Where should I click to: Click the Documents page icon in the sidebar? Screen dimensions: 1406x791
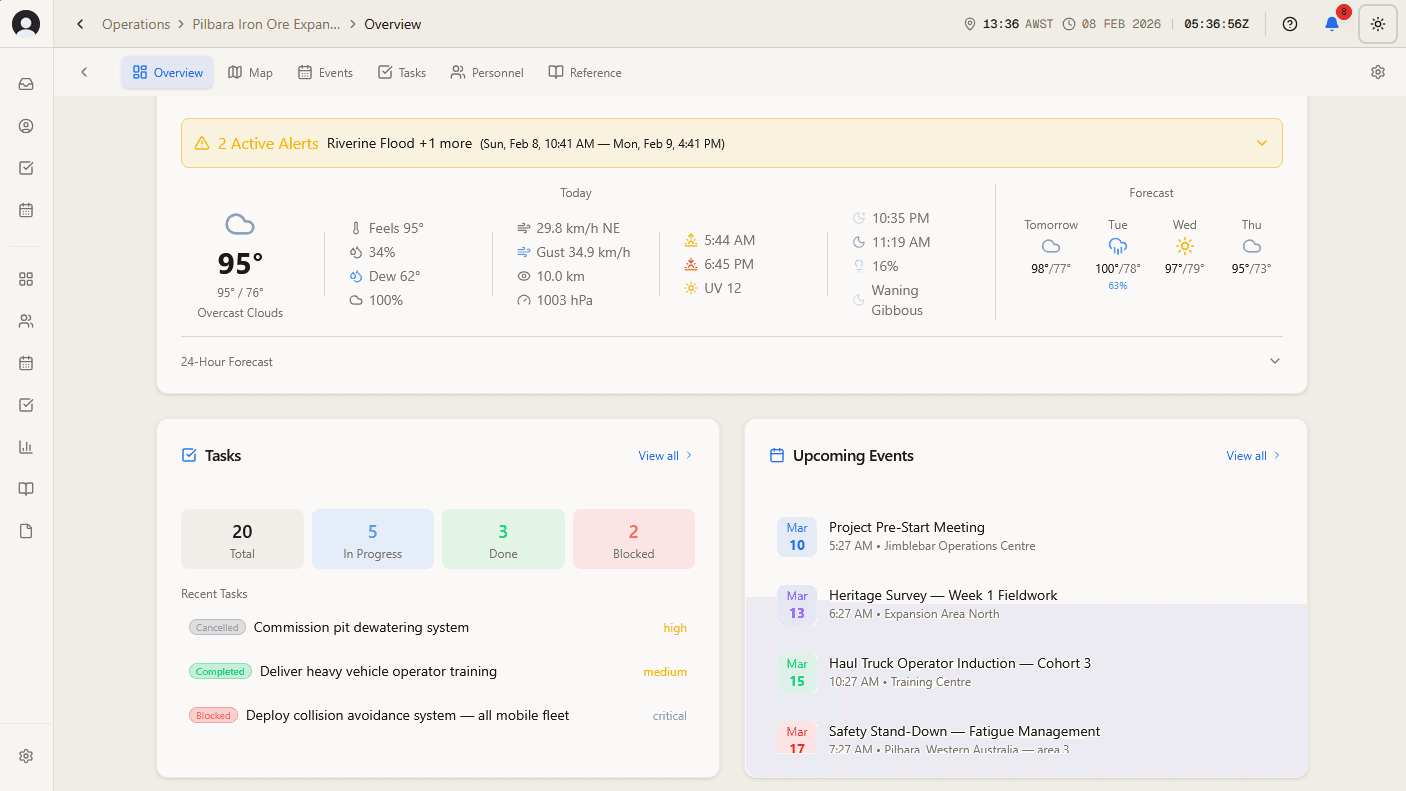(26, 531)
